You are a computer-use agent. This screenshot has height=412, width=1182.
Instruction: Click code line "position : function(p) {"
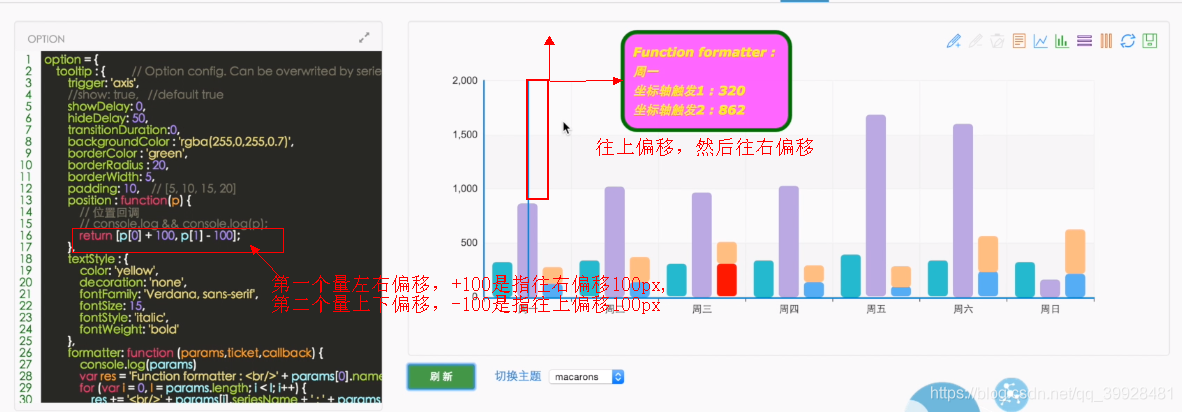(130, 200)
